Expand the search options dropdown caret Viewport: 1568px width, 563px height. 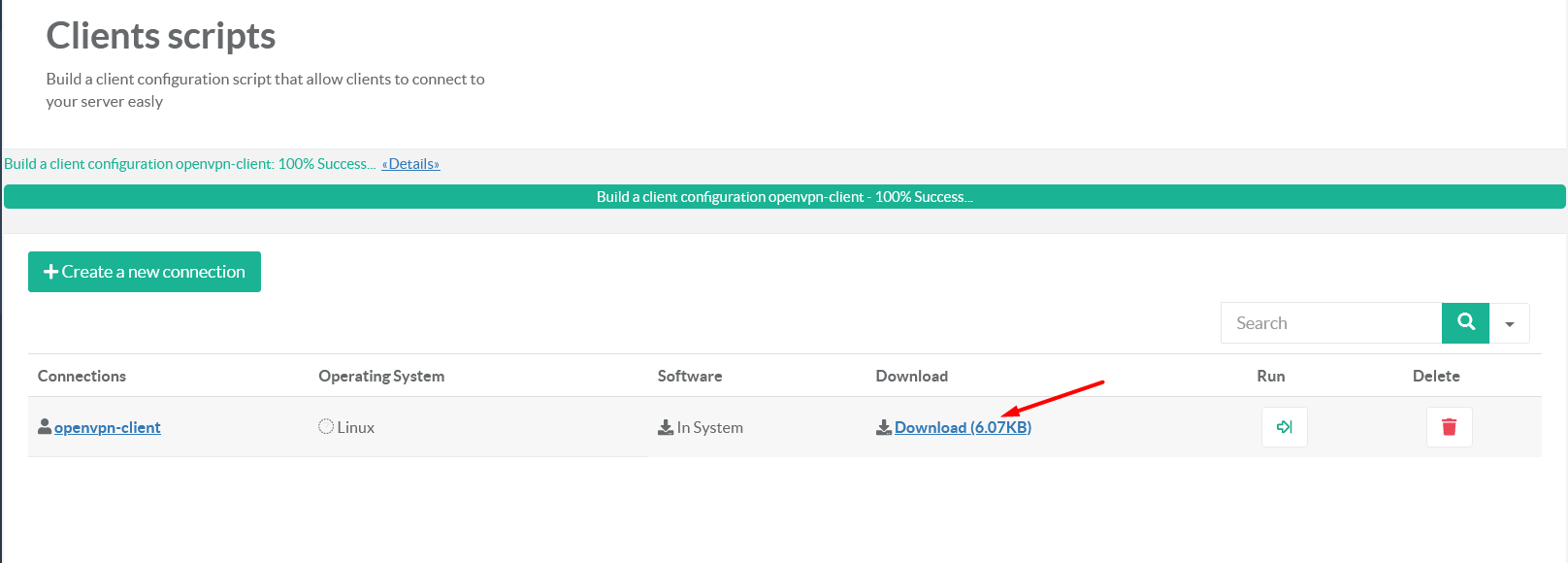[x=1510, y=323]
